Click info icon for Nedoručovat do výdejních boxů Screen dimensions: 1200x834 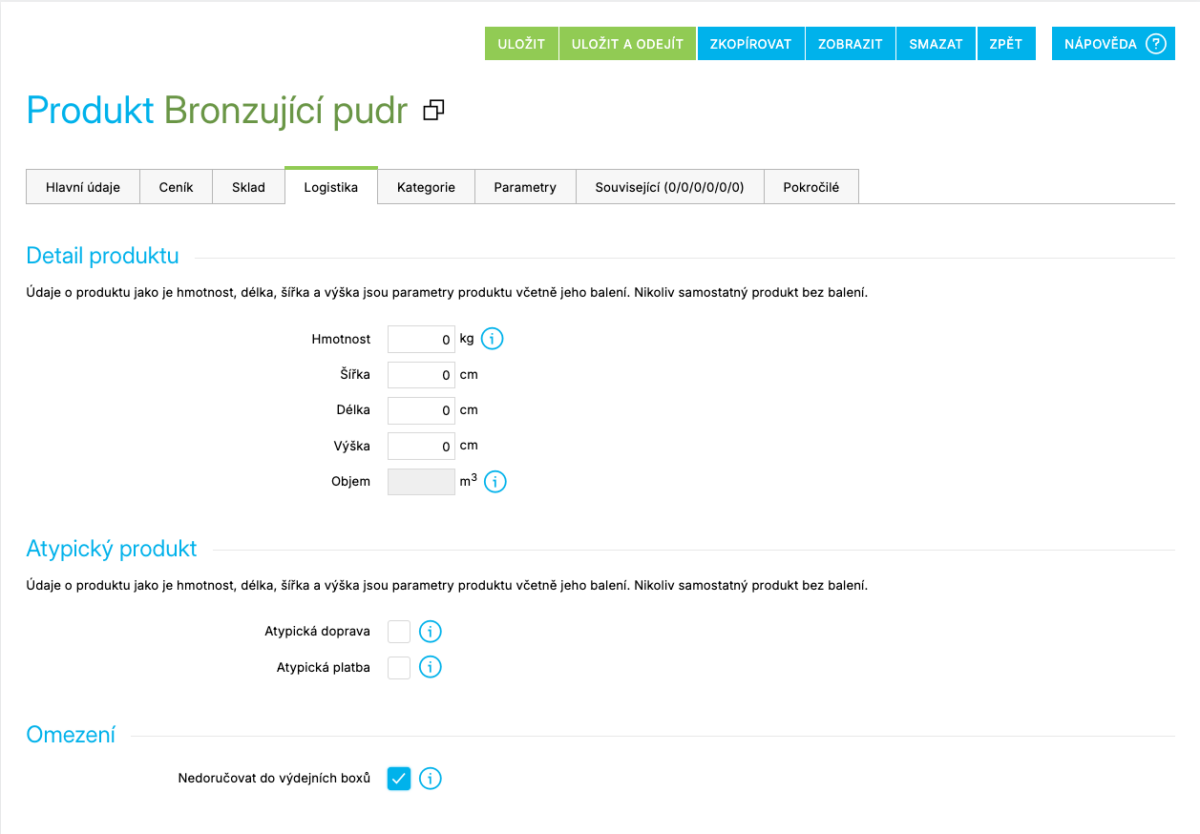tap(430, 778)
